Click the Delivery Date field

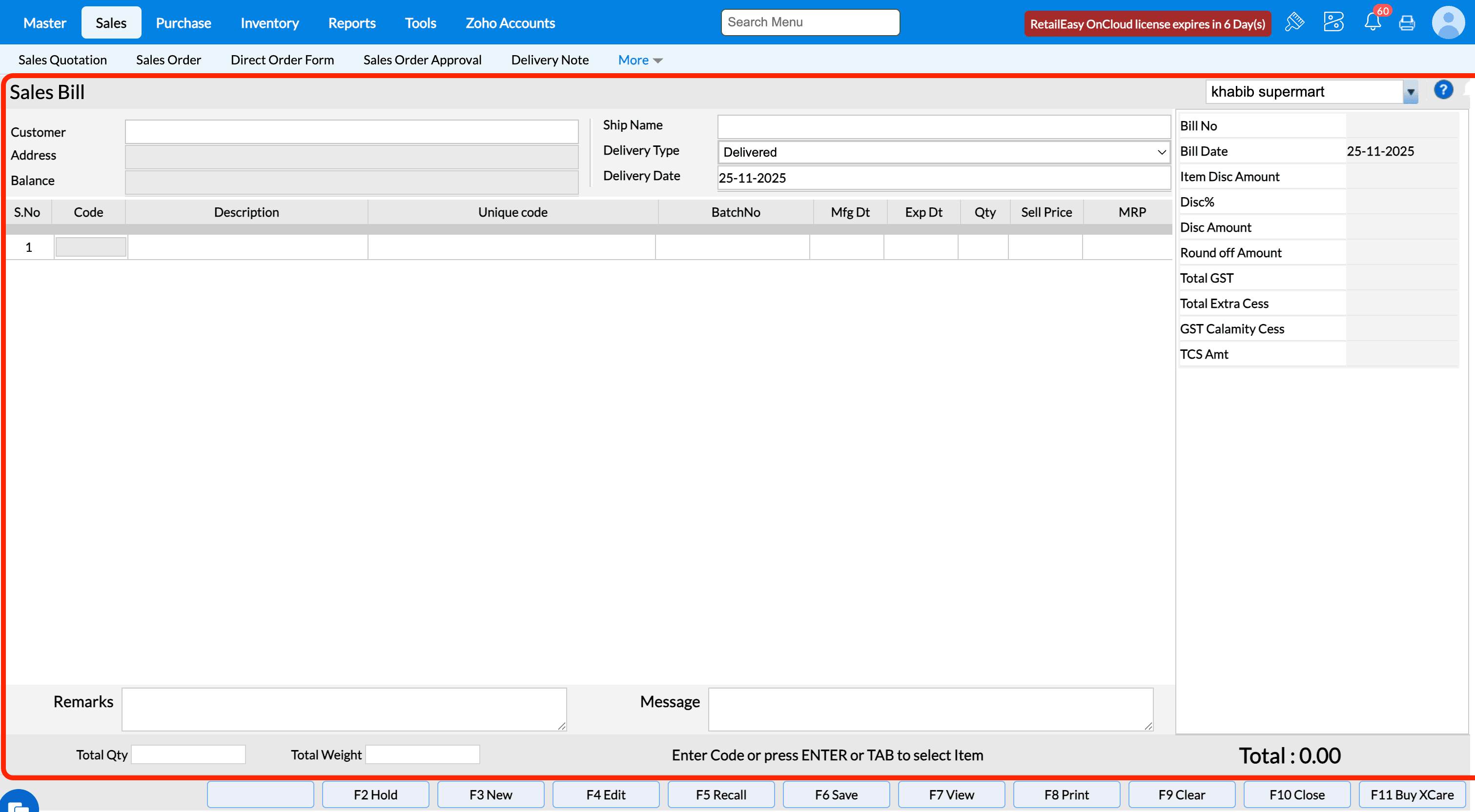coord(943,178)
